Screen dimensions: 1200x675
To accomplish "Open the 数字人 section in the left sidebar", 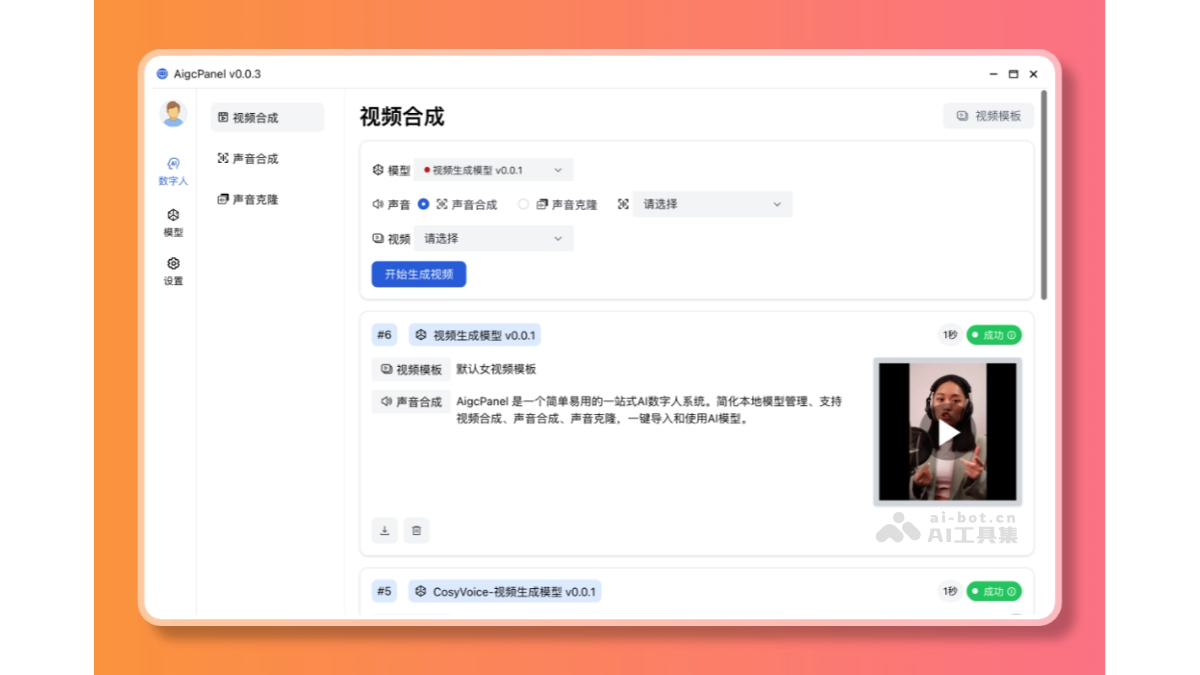I will tap(173, 172).
